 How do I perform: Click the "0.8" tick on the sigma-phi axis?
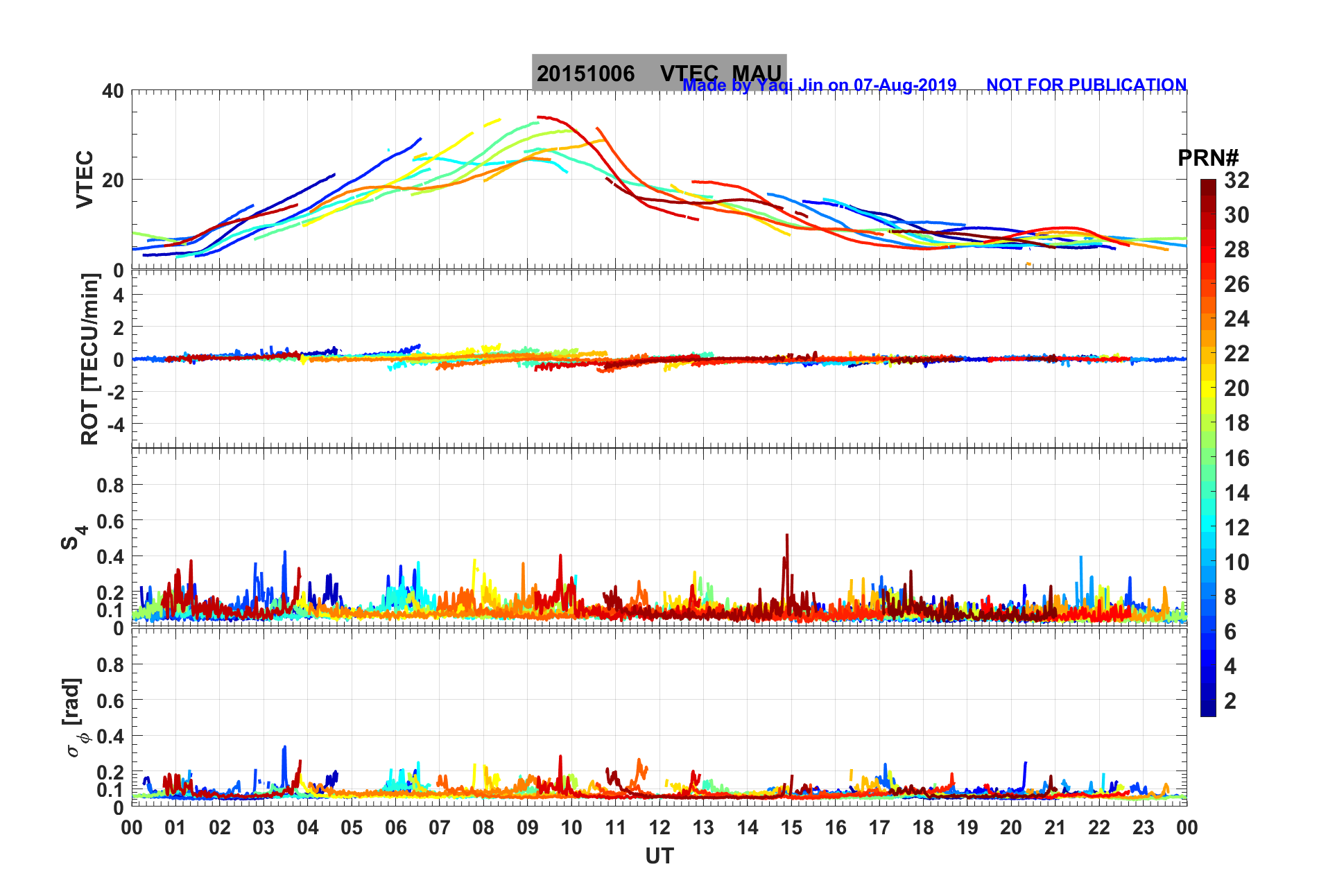pos(110,665)
